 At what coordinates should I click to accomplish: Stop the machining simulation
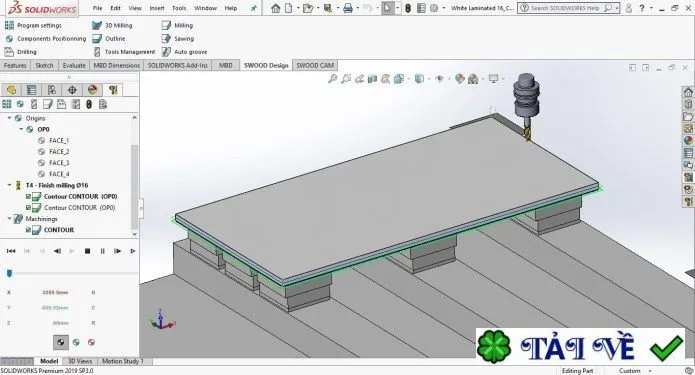[x=87, y=251]
